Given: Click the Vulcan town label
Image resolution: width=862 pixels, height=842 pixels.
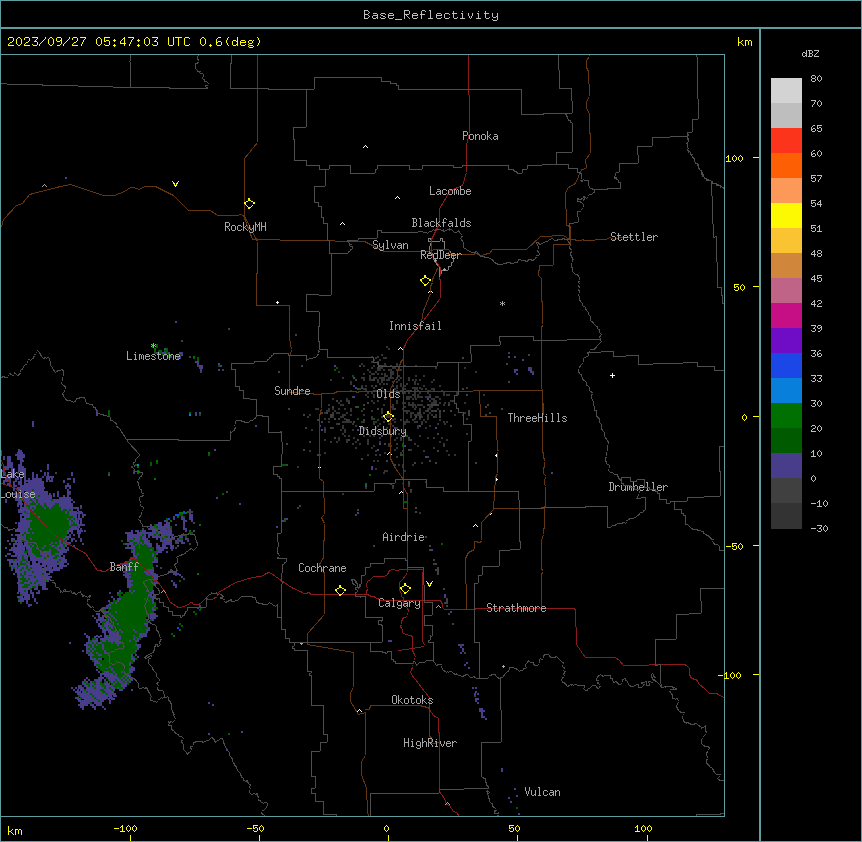Looking at the screenshot, I should [543, 792].
